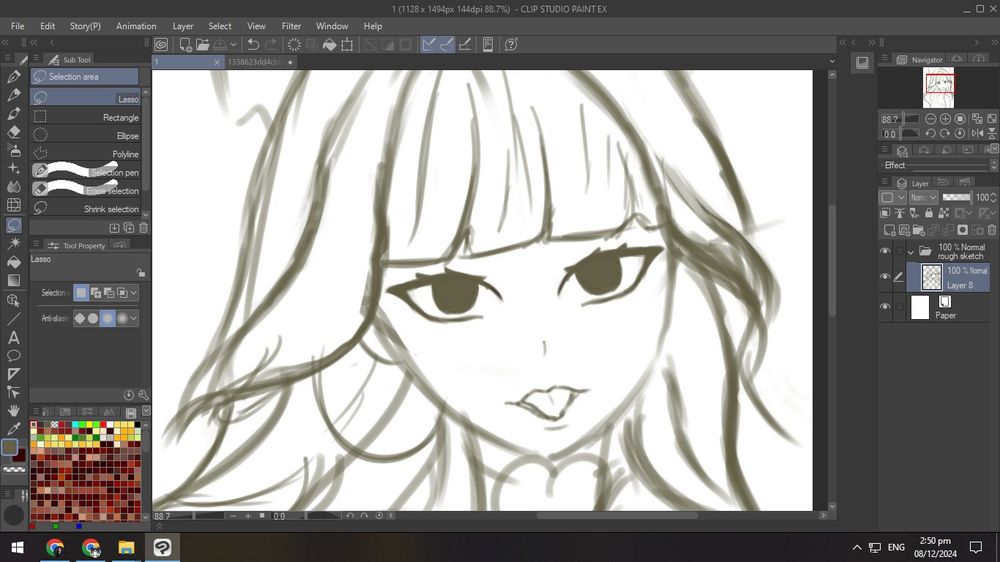This screenshot has height=562, width=1000.
Task: Open the Animation menu
Action: pyautogui.click(x=136, y=26)
